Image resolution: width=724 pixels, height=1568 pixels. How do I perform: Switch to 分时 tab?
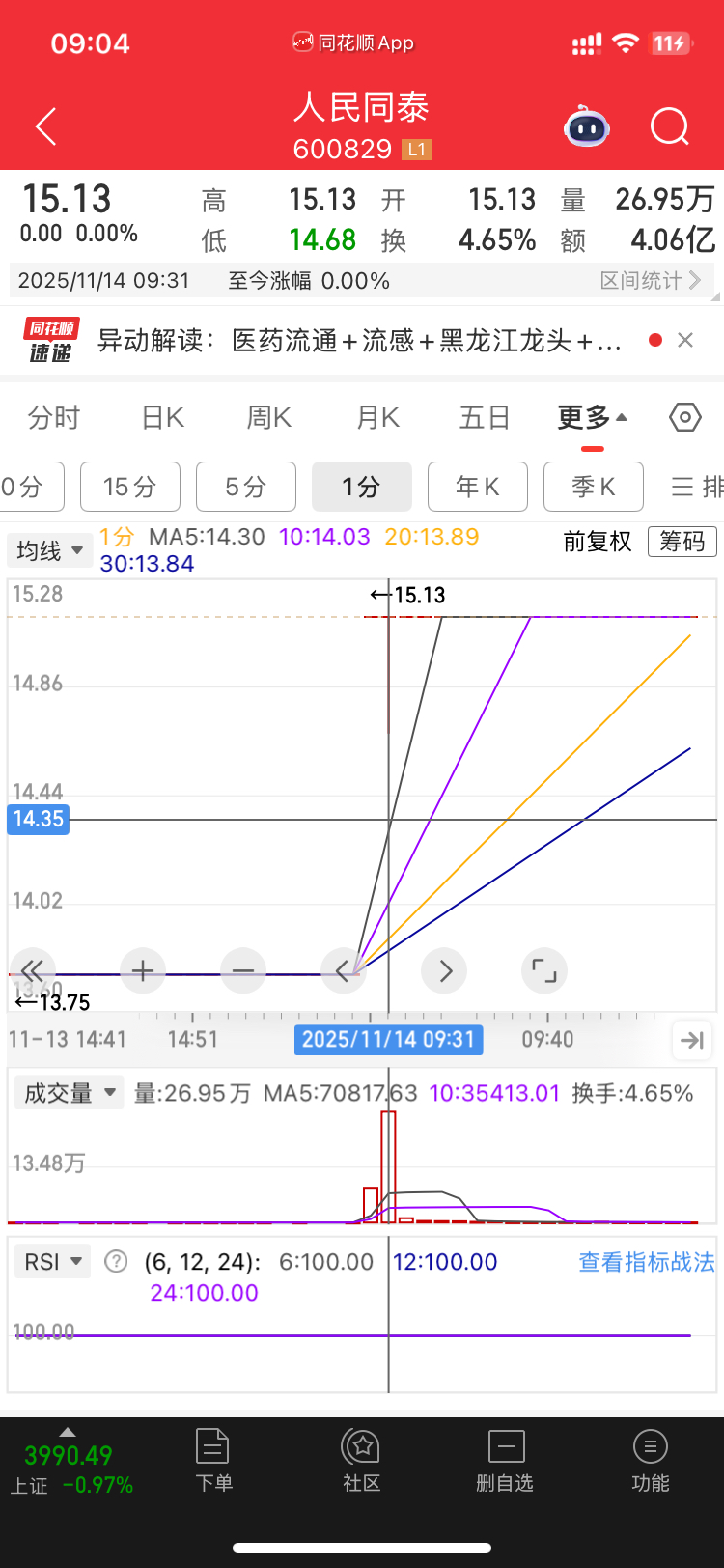54,417
